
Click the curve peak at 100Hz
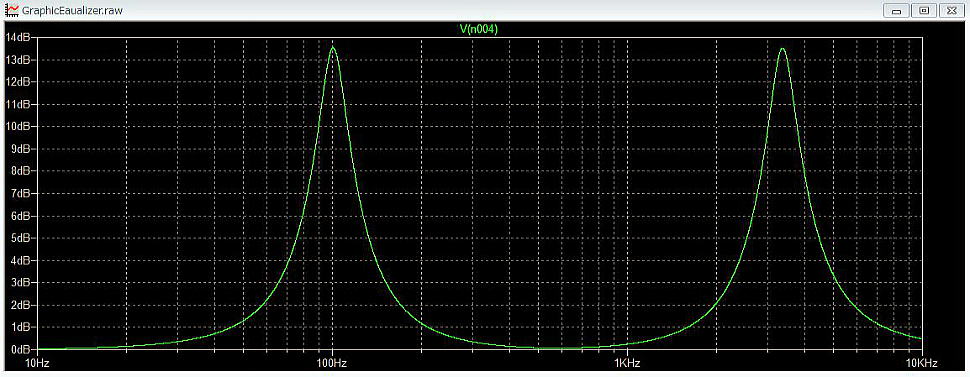[x=333, y=47]
